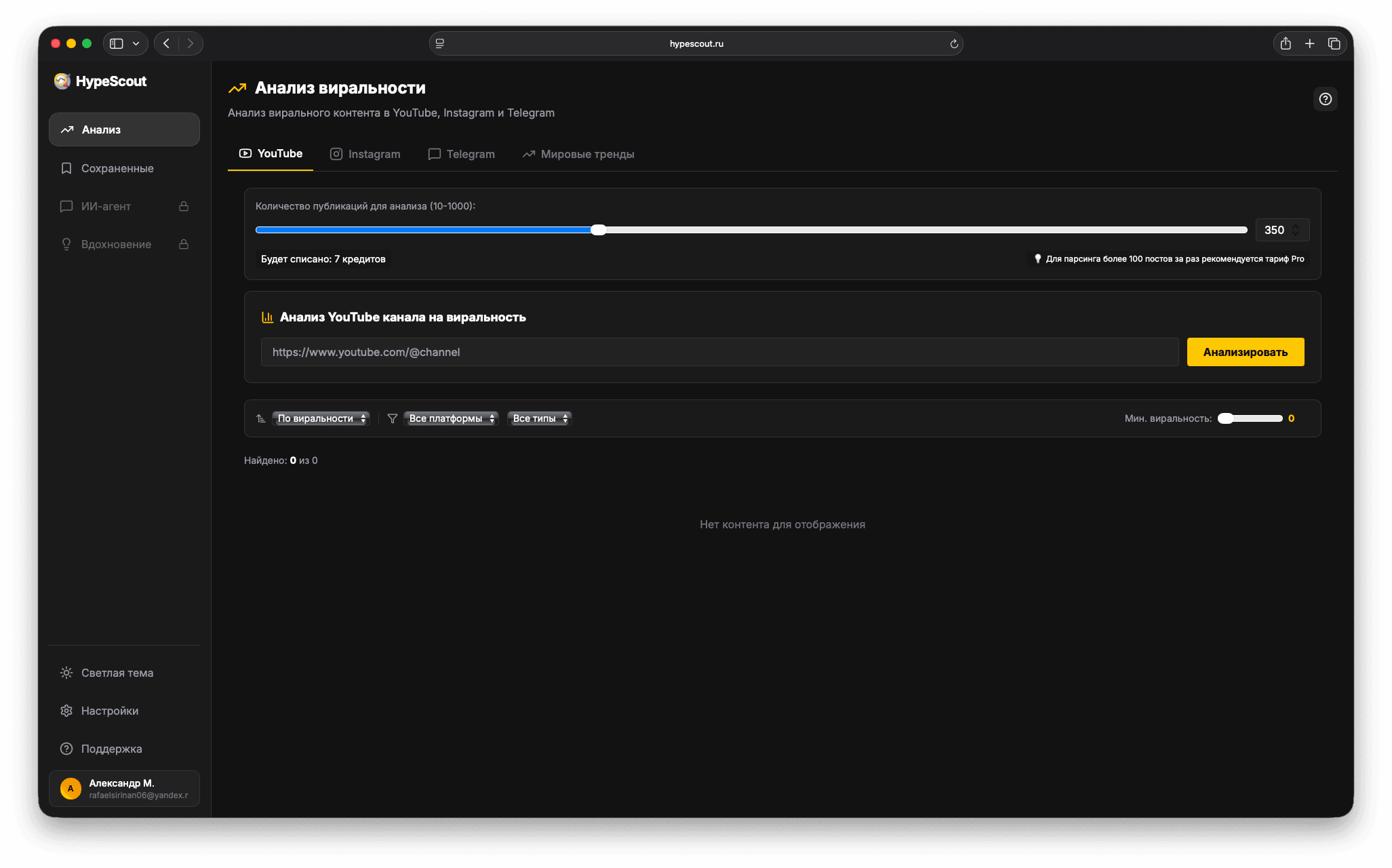This screenshot has height=868, width=1392.
Task: Click the Safari Share icon
Action: [x=1286, y=43]
